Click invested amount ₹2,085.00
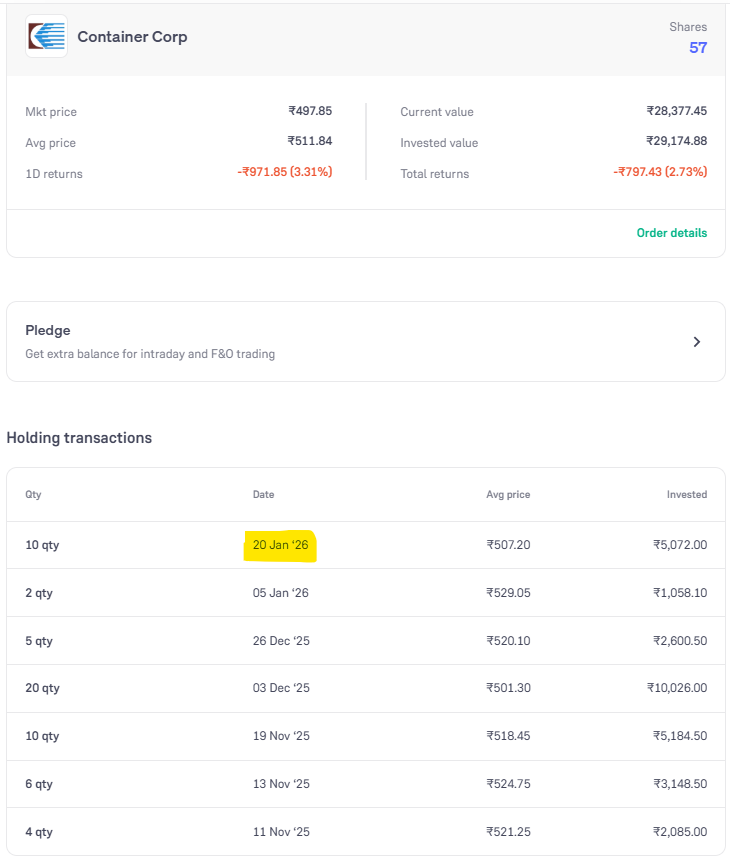The width and height of the screenshot is (730, 861). (679, 832)
